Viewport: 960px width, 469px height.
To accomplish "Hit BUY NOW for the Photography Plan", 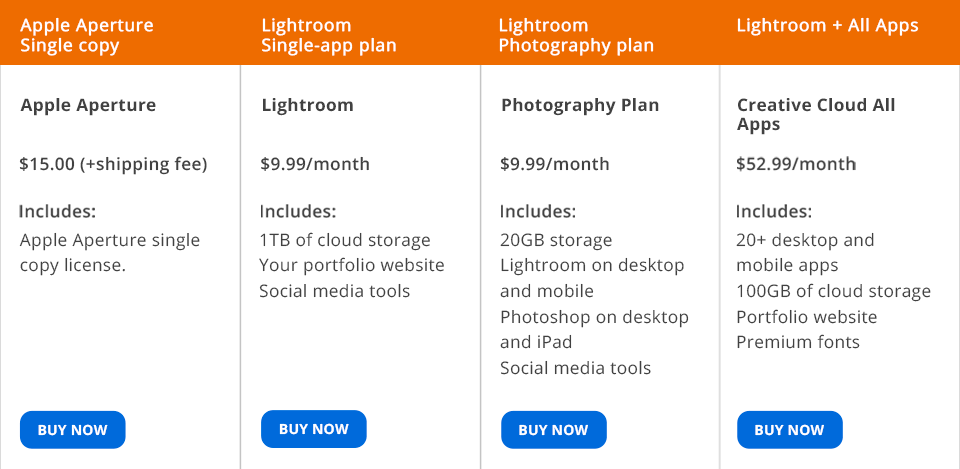I will pyautogui.click(x=553, y=430).
